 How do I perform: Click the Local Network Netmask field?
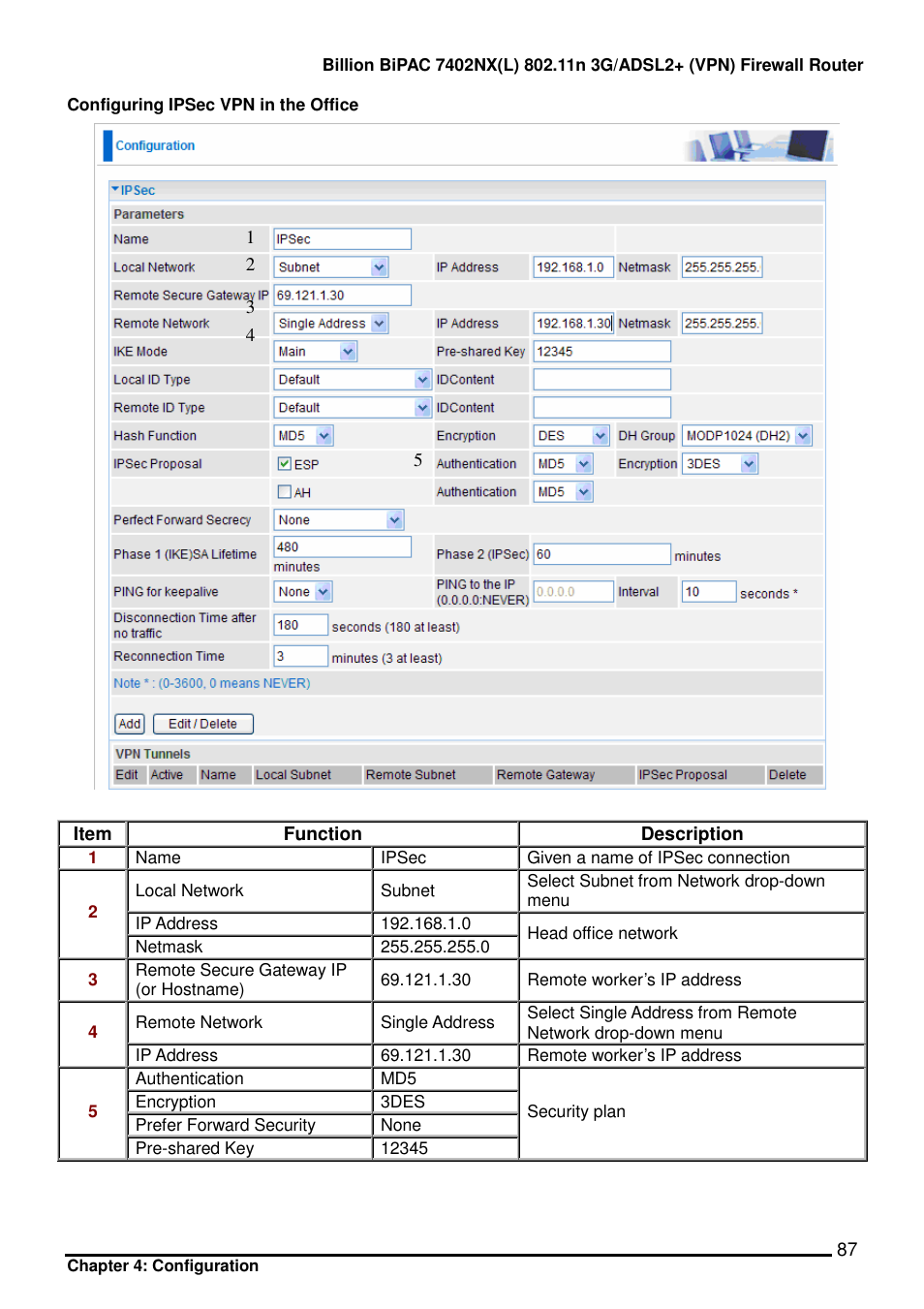pos(723,267)
